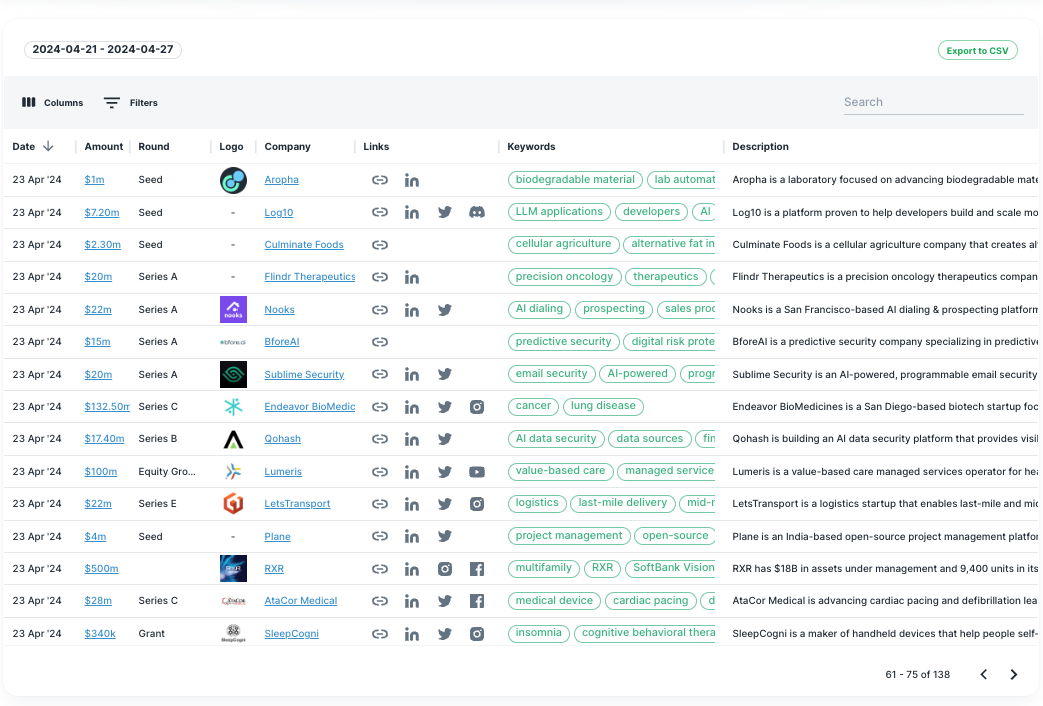The image size is (1043, 706).
Task: Open Aropha website link icon
Action: click(380, 180)
